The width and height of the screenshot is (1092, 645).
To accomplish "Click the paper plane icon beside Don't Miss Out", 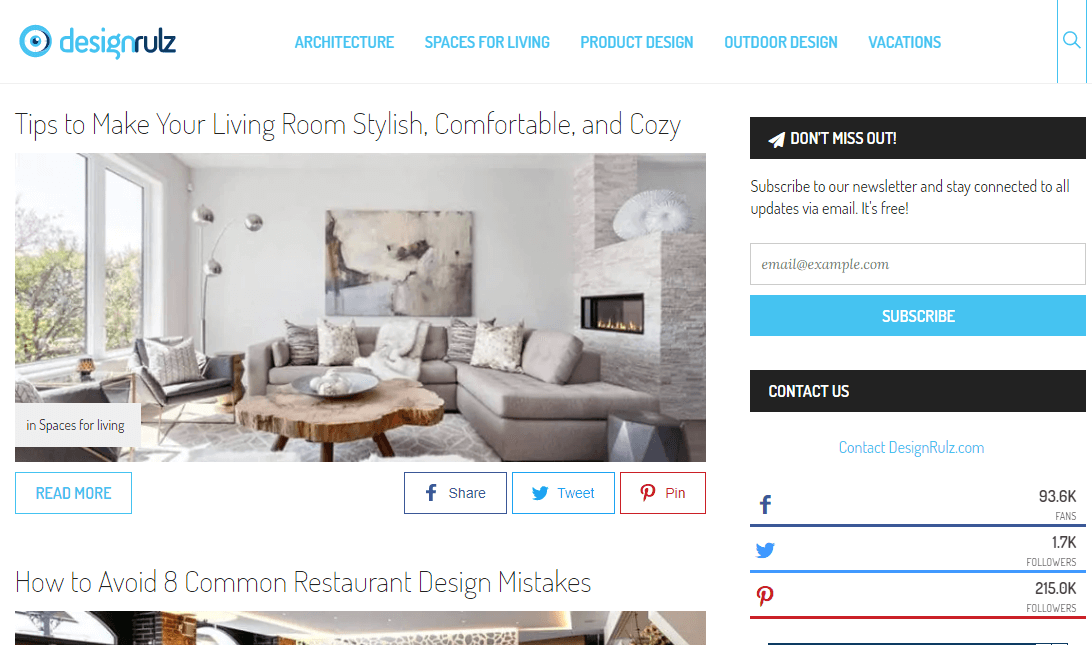I will pos(776,139).
